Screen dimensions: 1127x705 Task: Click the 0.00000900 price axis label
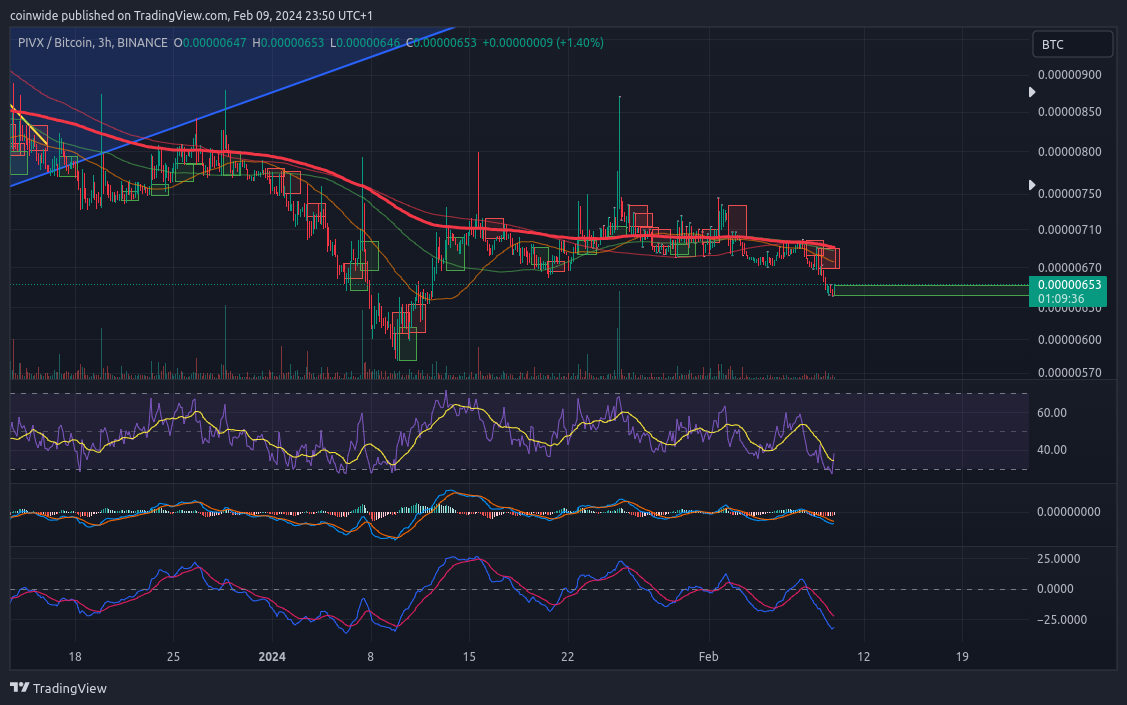pyautogui.click(x=1070, y=75)
